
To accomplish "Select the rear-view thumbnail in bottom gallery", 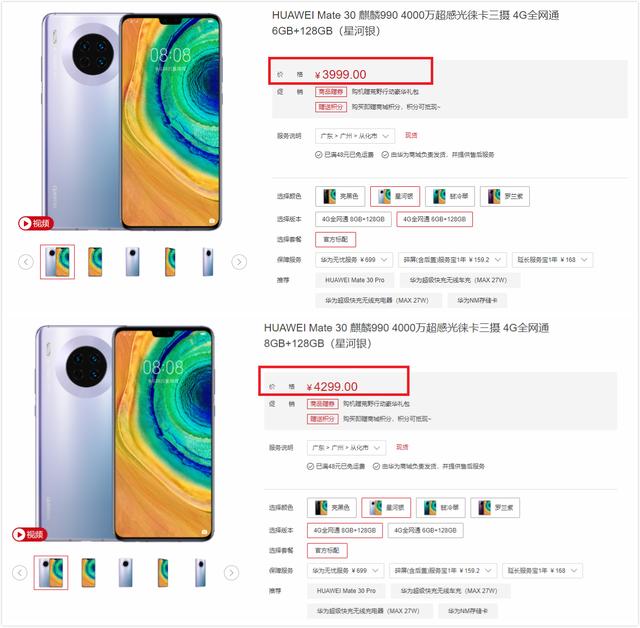I will pos(125,573).
